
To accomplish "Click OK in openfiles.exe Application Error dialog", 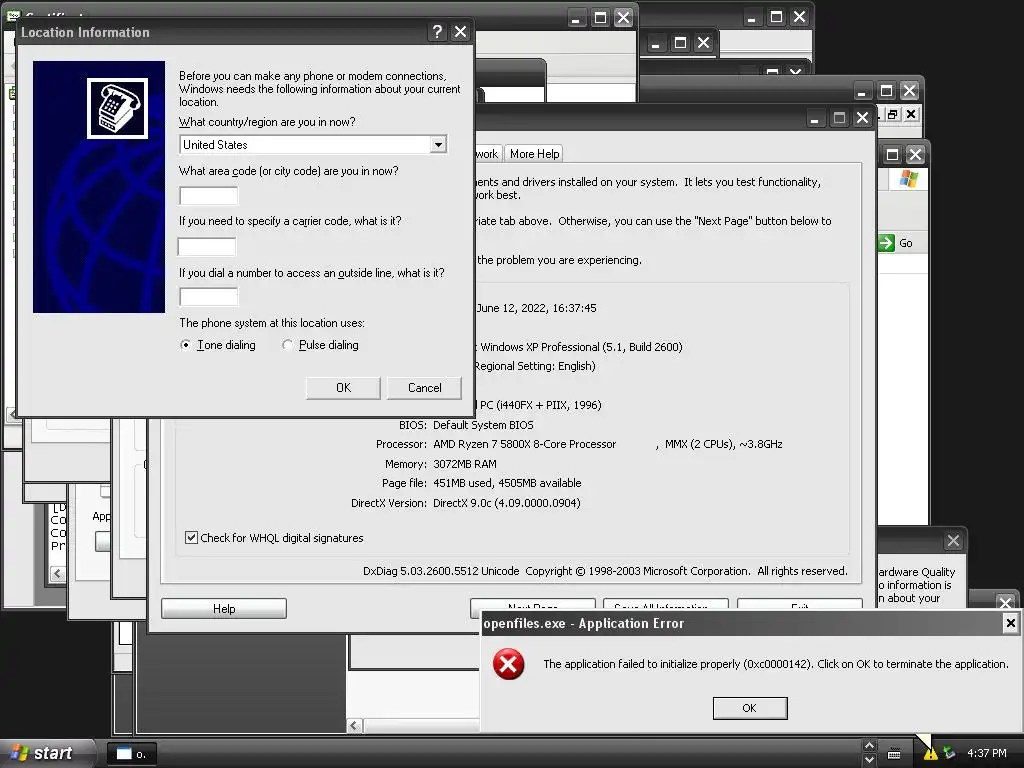I will pos(750,708).
